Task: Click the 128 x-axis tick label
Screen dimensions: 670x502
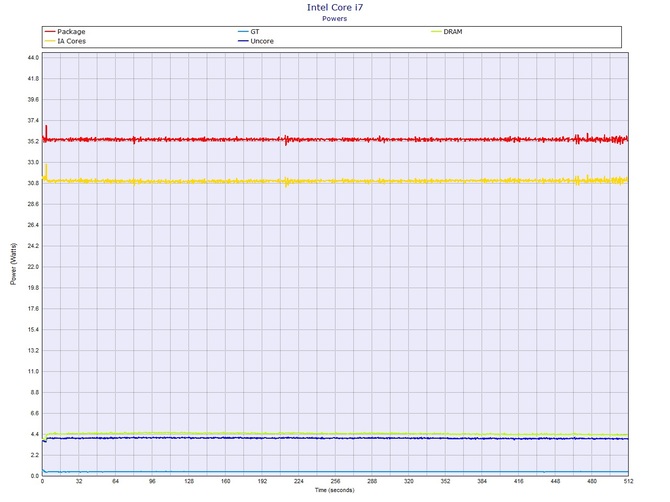Action: pyautogui.click(x=189, y=481)
